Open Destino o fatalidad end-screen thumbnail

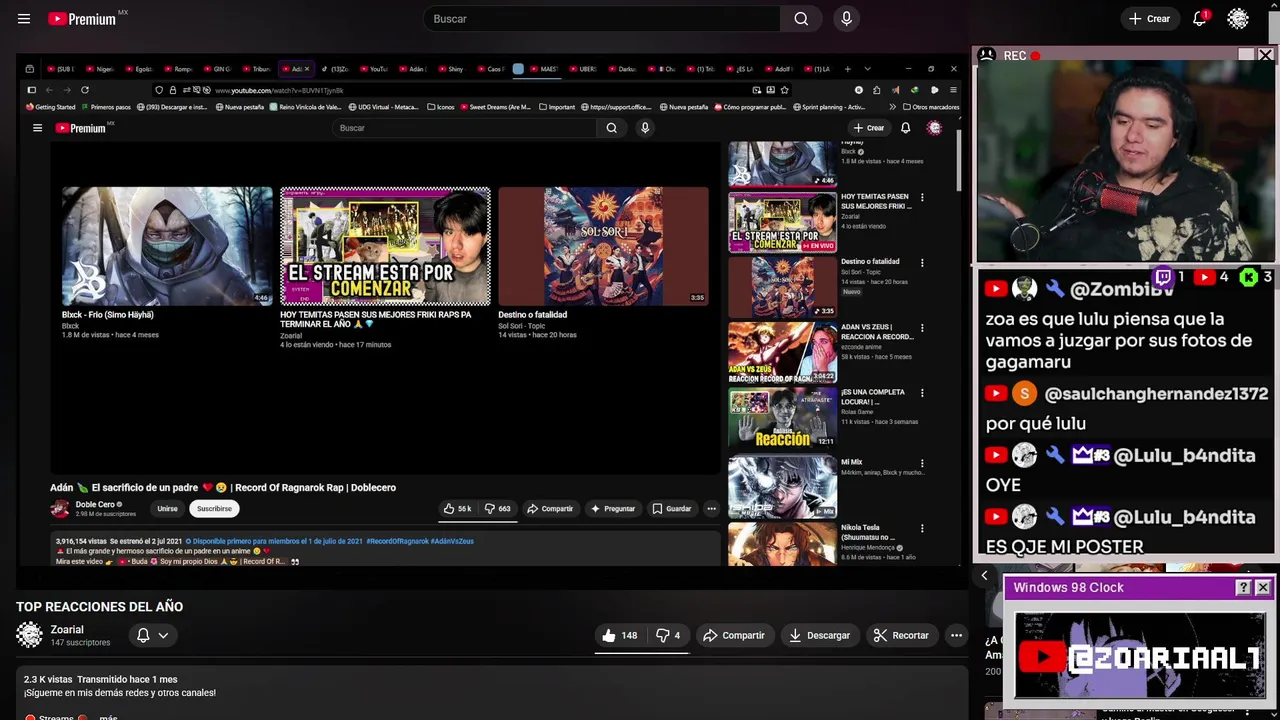pyautogui.click(x=603, y=246)
